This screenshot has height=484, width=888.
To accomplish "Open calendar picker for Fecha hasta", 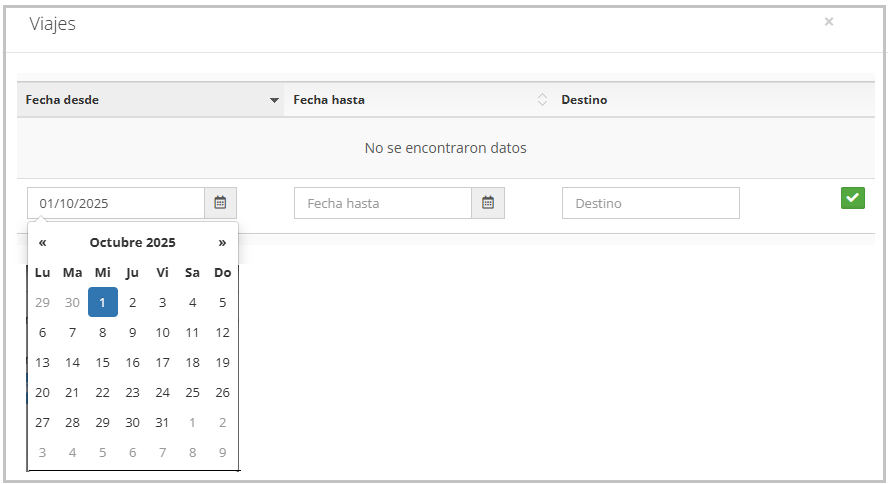I will pos(488,203).
